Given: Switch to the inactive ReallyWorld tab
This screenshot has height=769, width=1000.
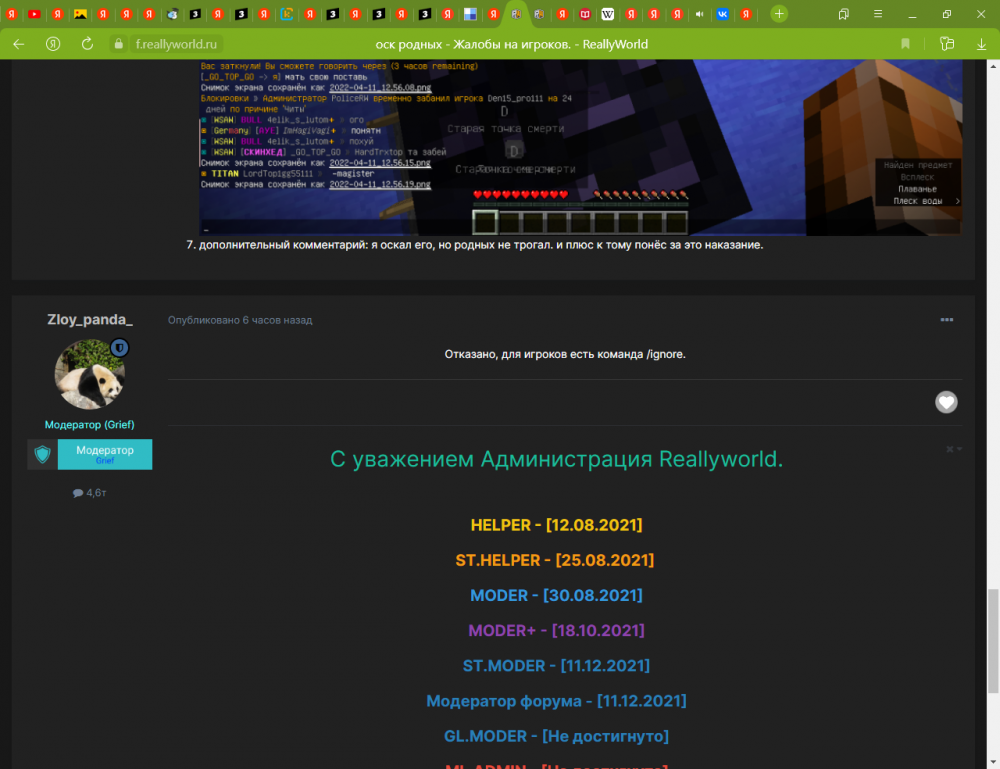Looking at the screenshot, I should pos(539,14).
